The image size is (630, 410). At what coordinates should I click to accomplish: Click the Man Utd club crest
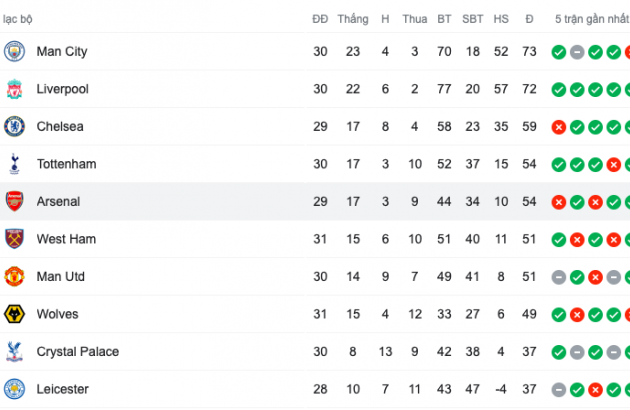[14, 276]
